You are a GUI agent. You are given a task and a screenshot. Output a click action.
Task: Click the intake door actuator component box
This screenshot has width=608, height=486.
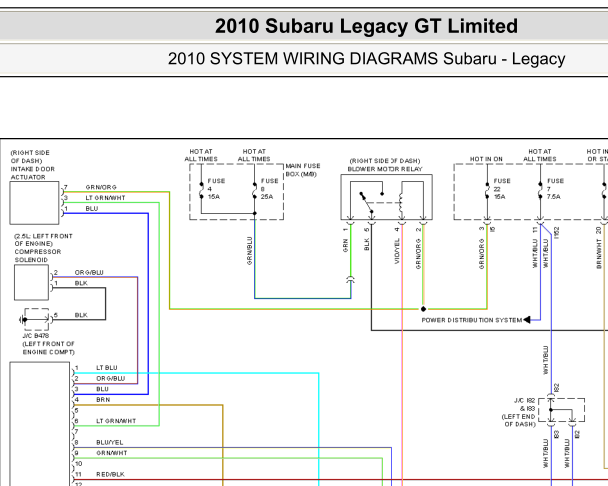click(35, 203)
